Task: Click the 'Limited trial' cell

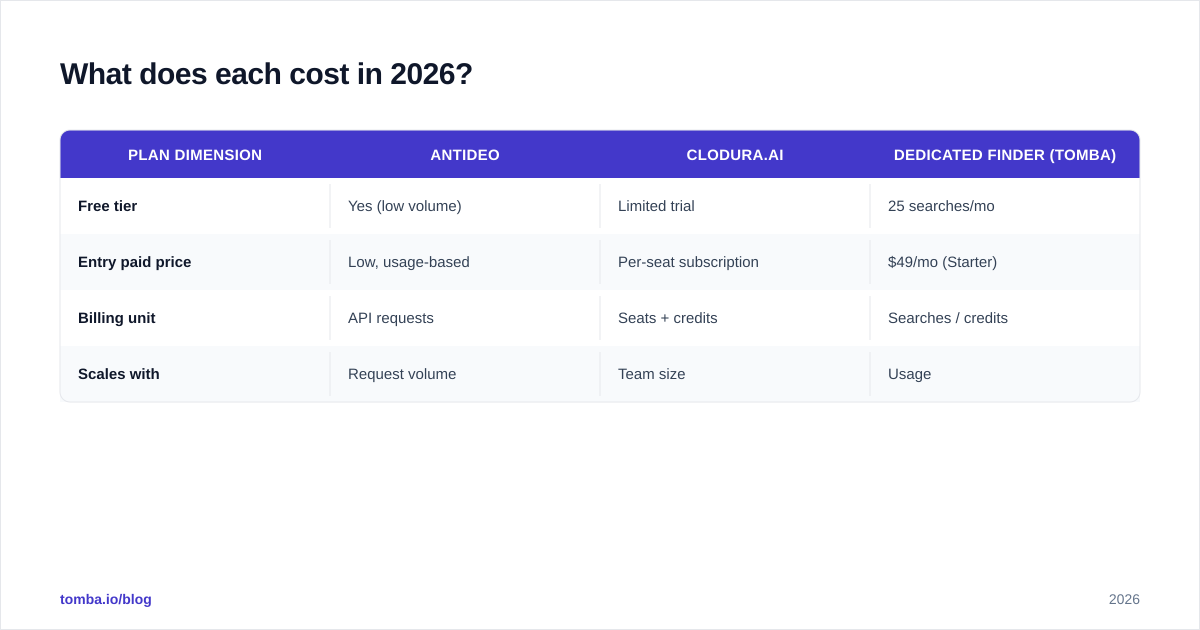Action: coord(735,206)
